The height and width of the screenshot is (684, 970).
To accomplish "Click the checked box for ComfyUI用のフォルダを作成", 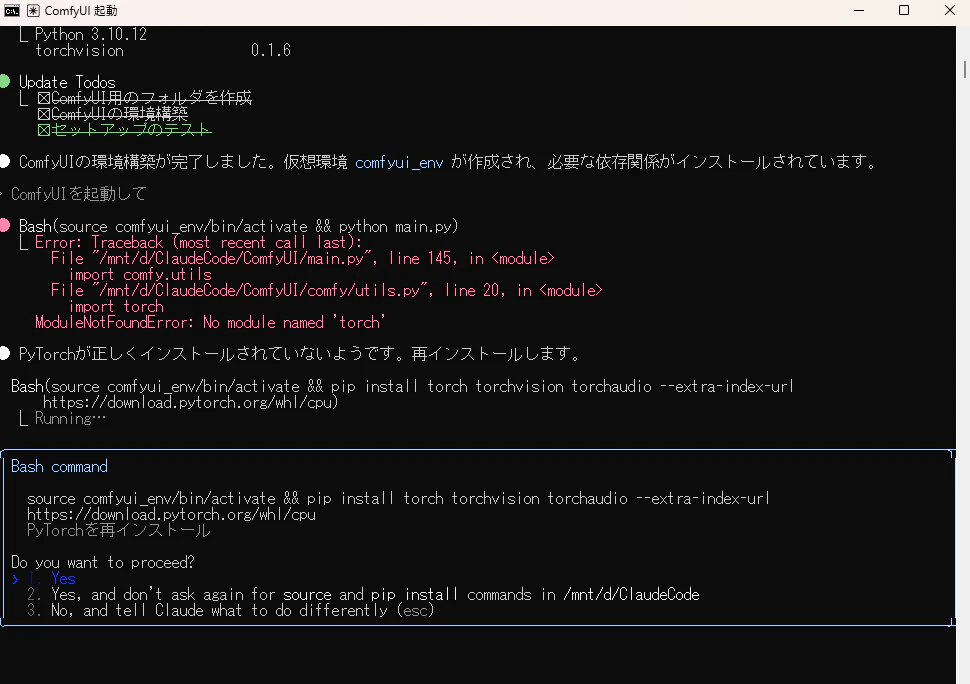I will (x=43, y=98).
